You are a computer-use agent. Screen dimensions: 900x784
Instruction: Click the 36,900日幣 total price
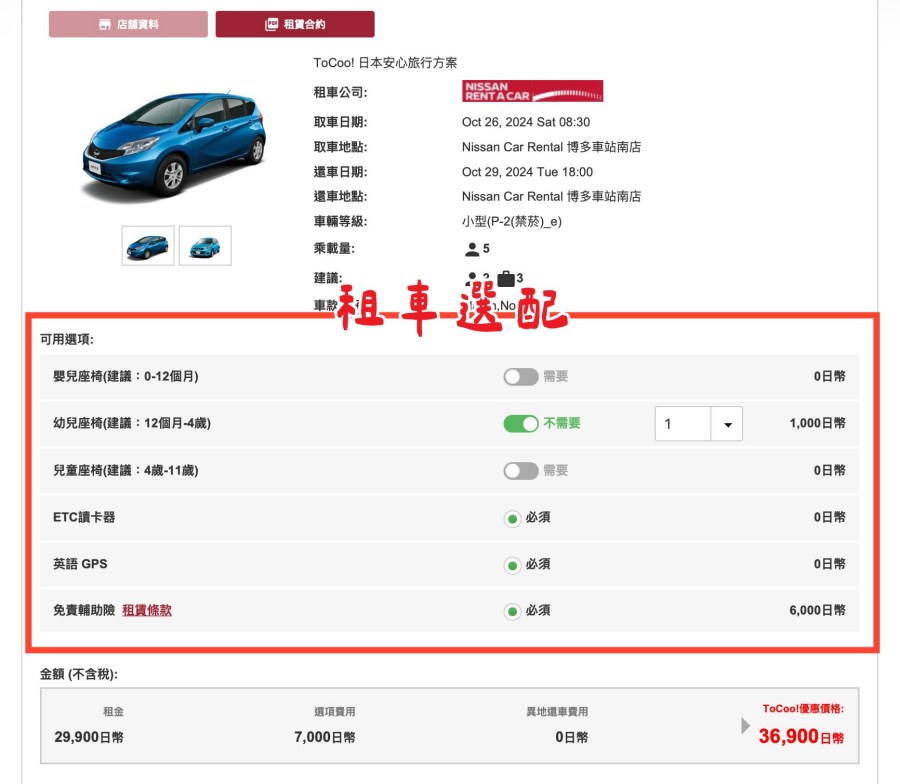801,736
